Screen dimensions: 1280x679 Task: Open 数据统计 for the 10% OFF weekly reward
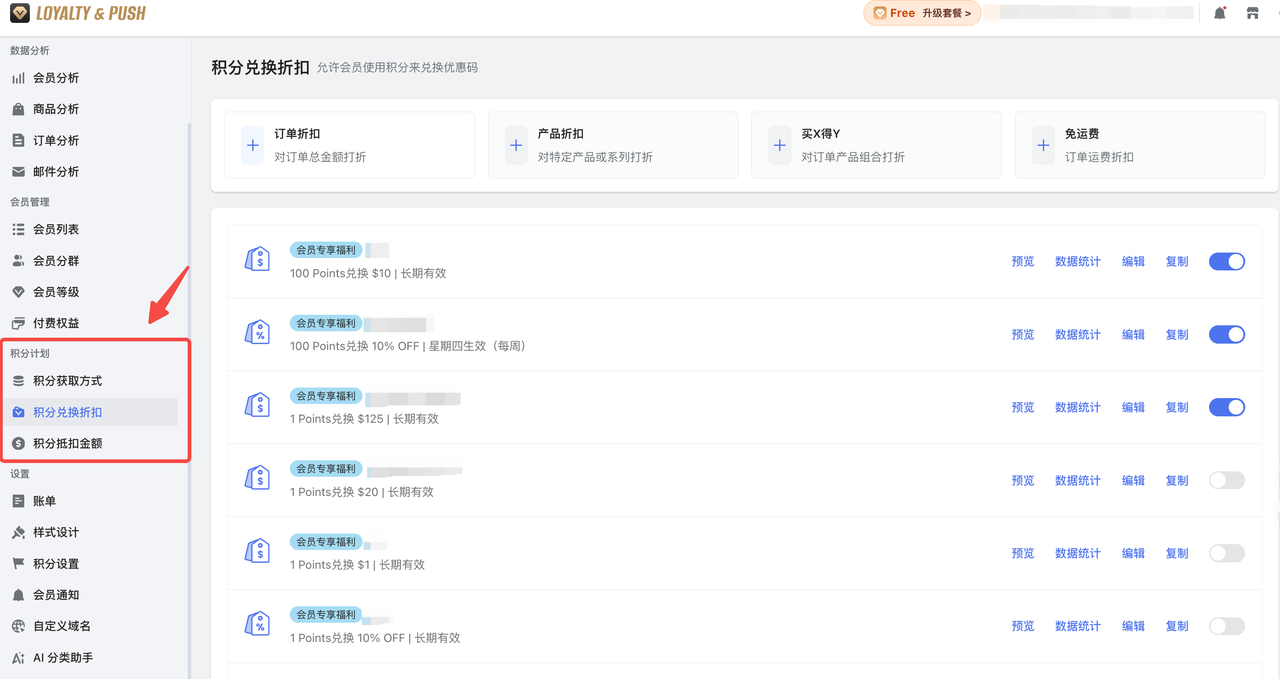click(x=1078, y=334)
